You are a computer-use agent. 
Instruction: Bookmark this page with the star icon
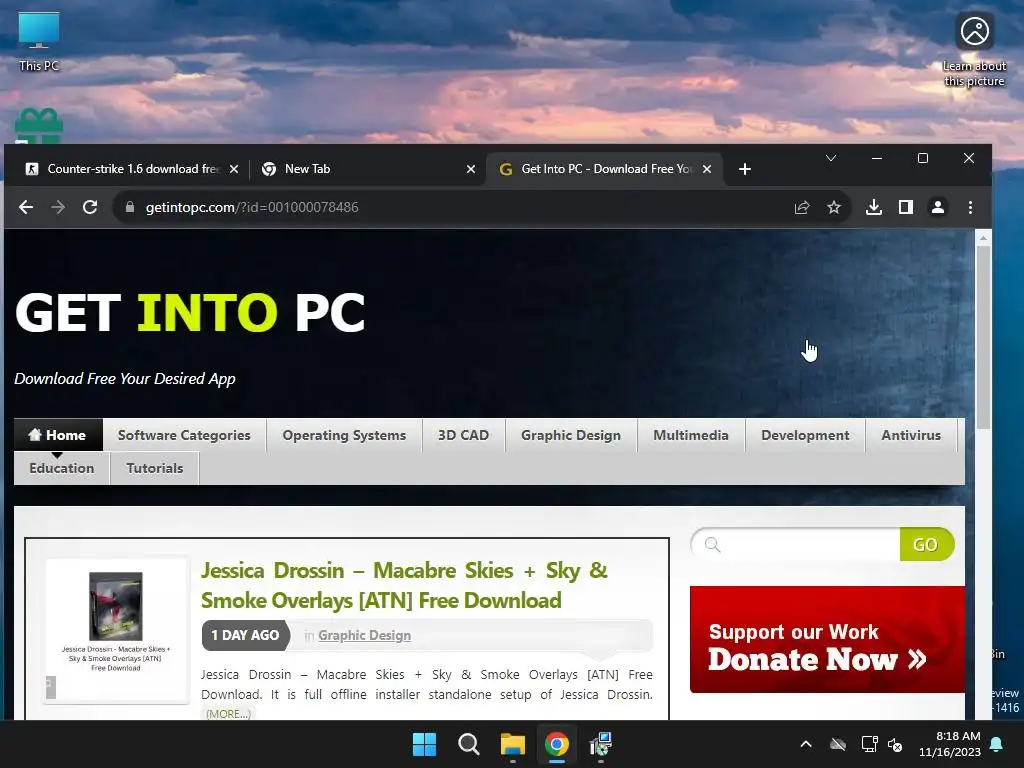tap(834, 208)
